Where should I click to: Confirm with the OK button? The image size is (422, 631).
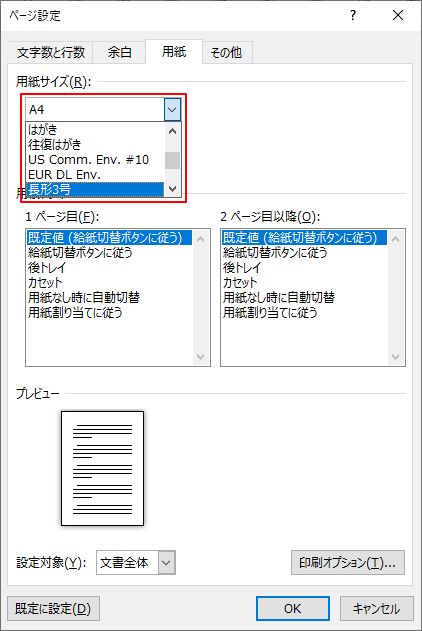coord(292,608)
